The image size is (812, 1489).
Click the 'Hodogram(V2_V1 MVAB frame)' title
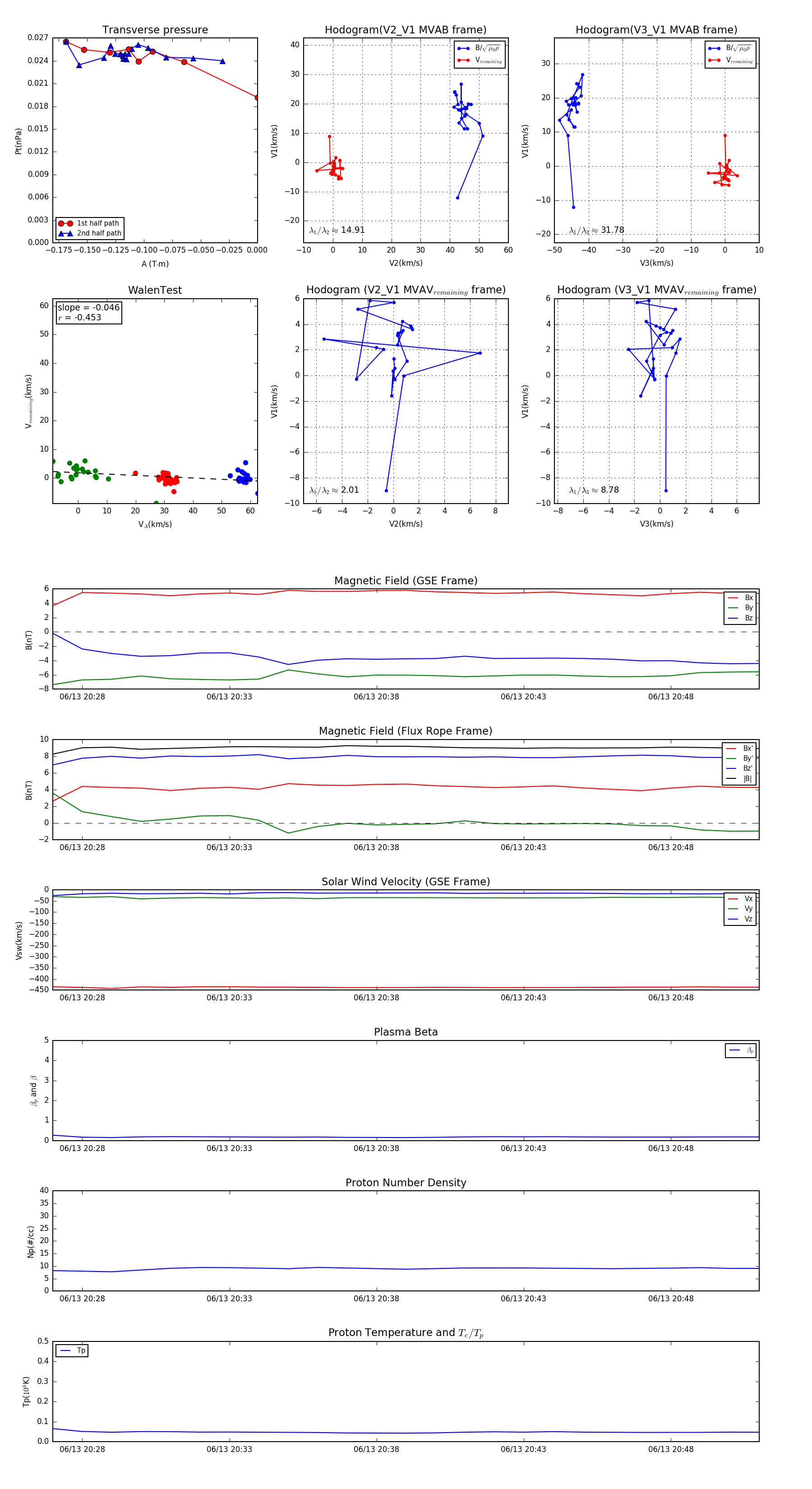[406, 30]
